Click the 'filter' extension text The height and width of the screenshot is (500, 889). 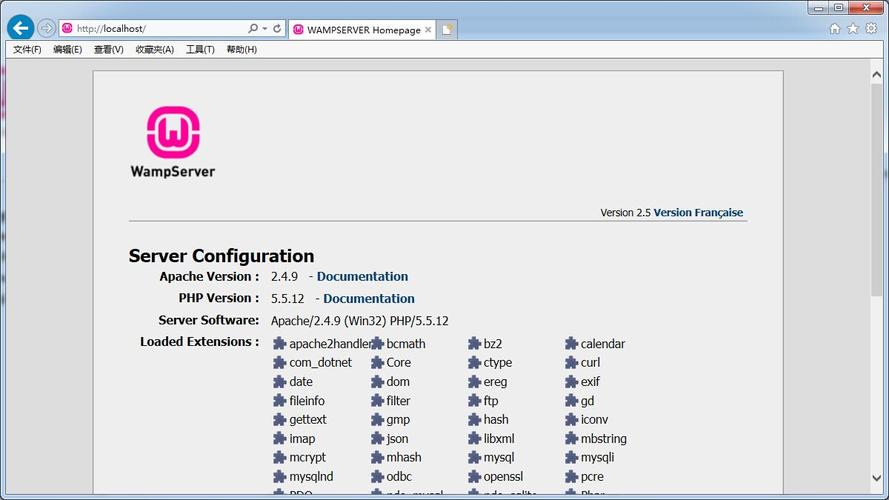[398, 401]
